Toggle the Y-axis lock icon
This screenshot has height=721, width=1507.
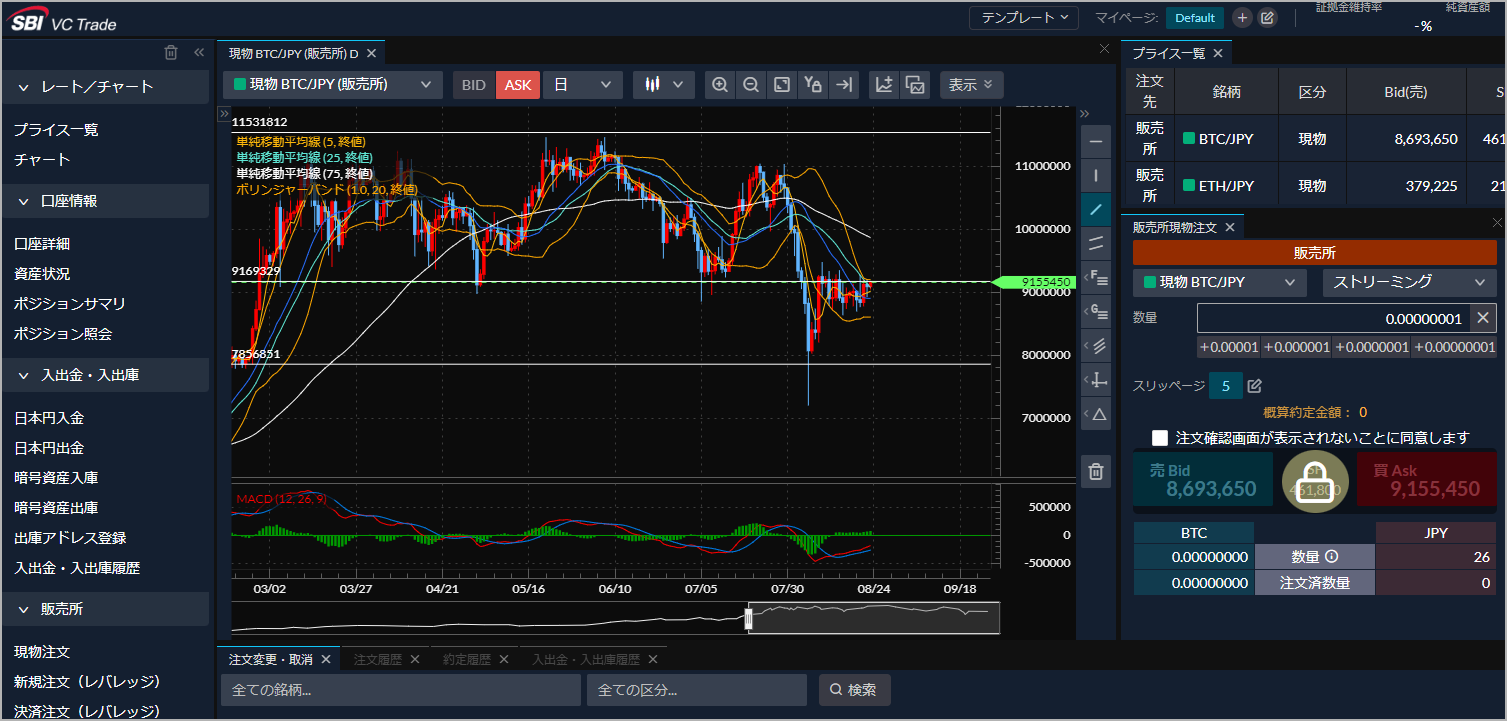pyautogui.click(x=813, y=85)
